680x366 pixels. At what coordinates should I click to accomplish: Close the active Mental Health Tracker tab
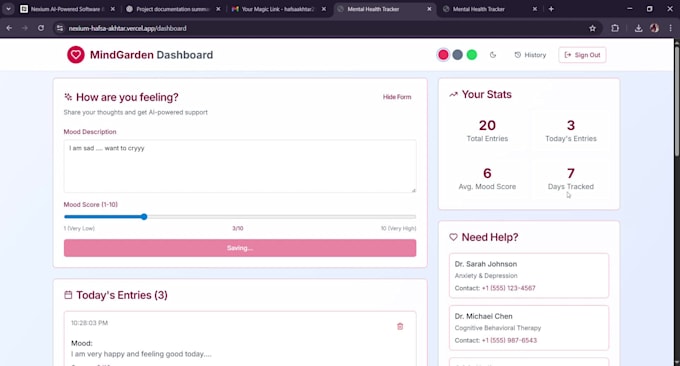429,9
